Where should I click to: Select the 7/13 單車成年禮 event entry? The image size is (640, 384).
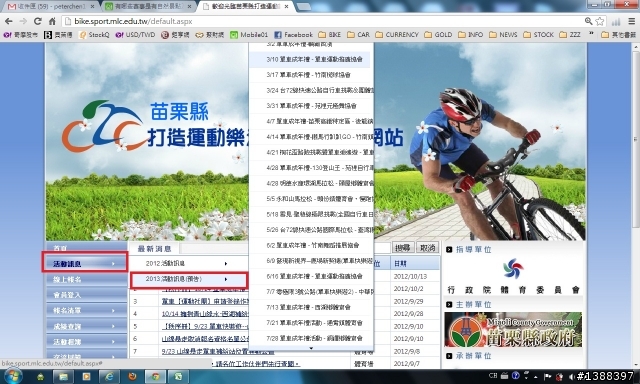click(311, 308)
